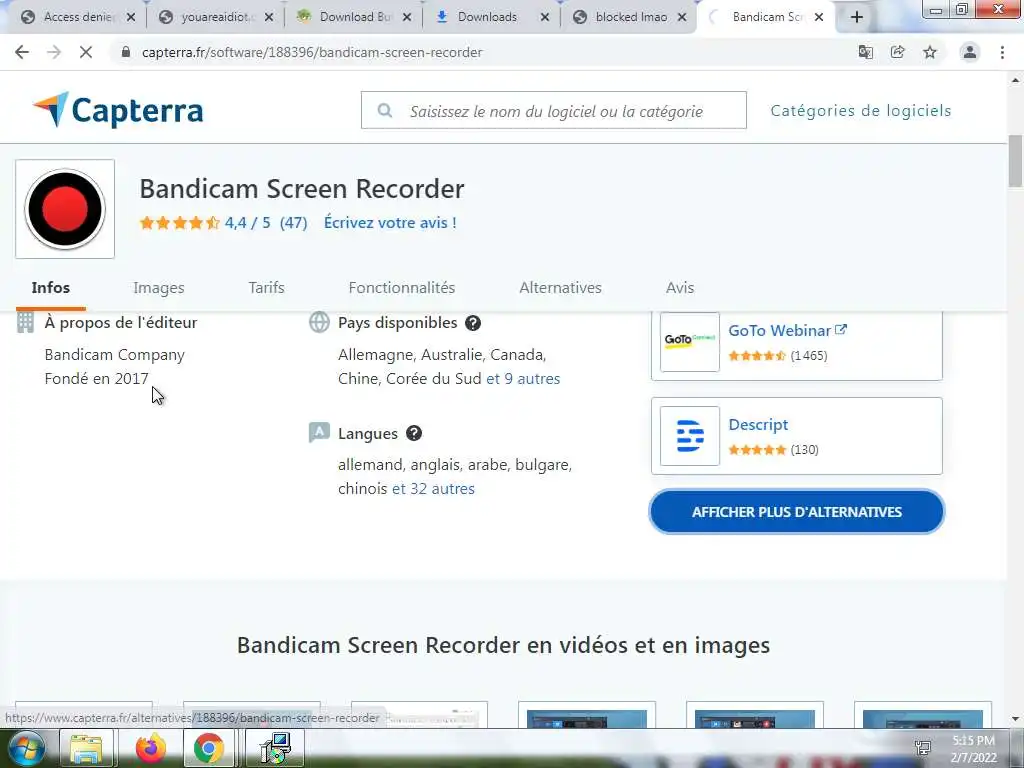
Task: Bookmark page with the star icon
Action: (x=930, y=52)
